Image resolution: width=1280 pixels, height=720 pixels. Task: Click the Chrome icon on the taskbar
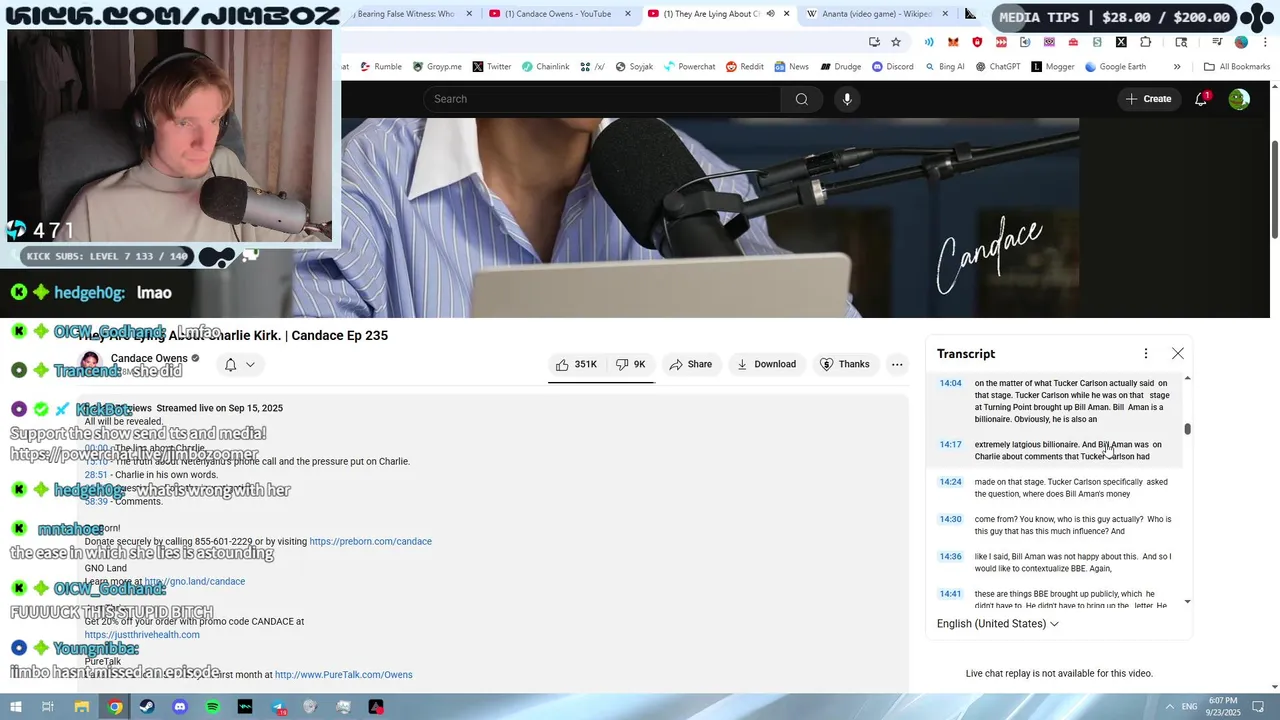pyautogui.click(x=115, y=707)
